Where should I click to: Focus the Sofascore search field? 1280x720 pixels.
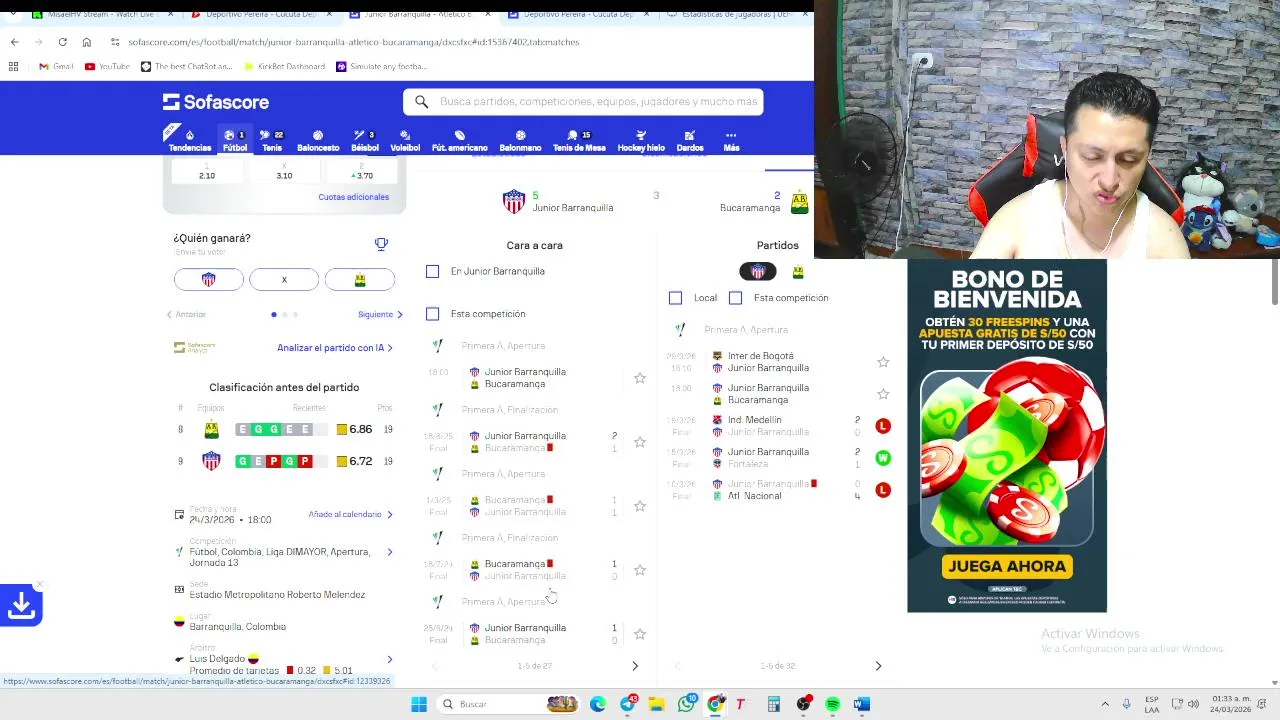(x=583, y=102)
